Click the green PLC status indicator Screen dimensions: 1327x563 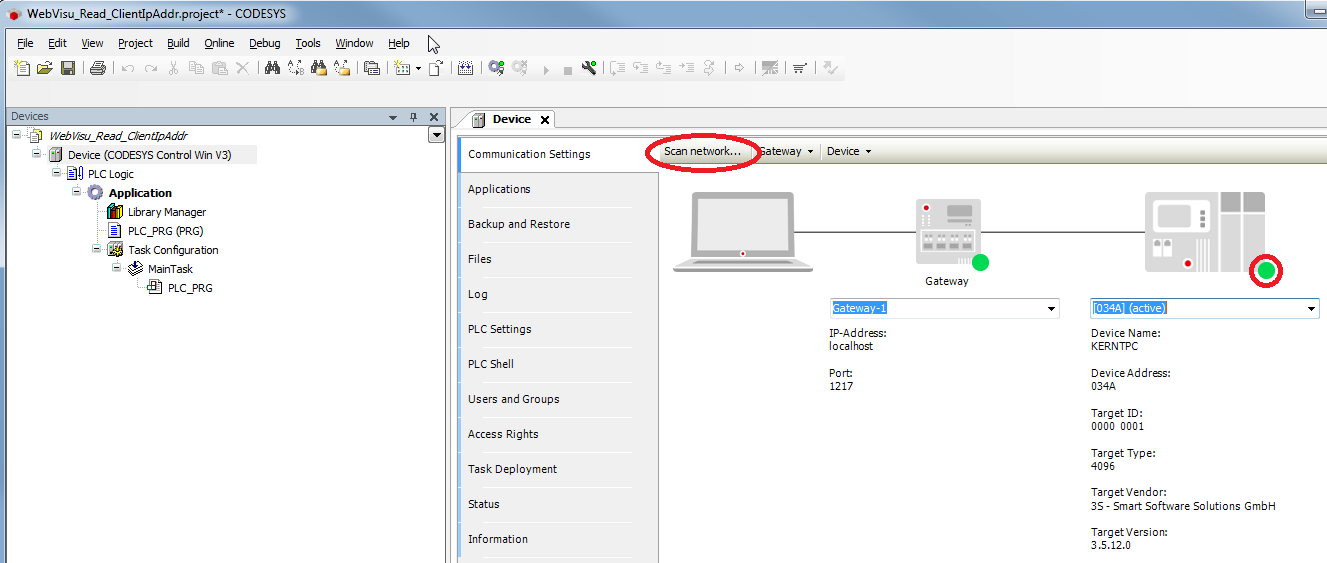pos(1267,270)
